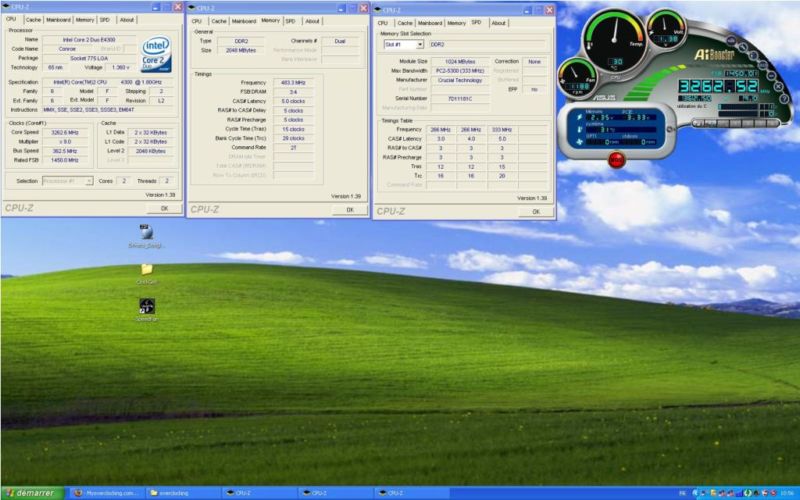Click the Serial Number 7D11181C field
Viewport: 800px width, 500px height.
tap(460, 99)
